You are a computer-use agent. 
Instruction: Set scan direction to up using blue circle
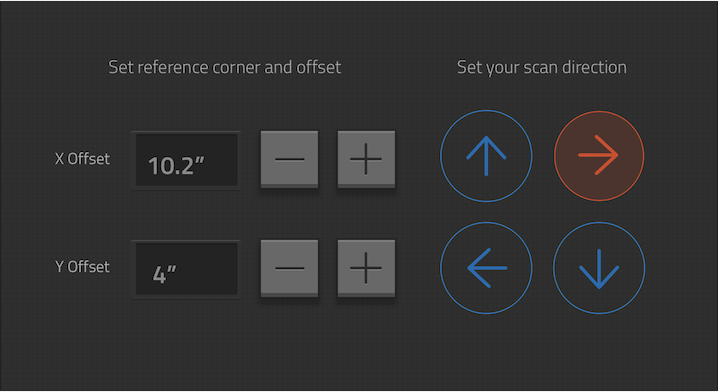click(x=486, y=156)
